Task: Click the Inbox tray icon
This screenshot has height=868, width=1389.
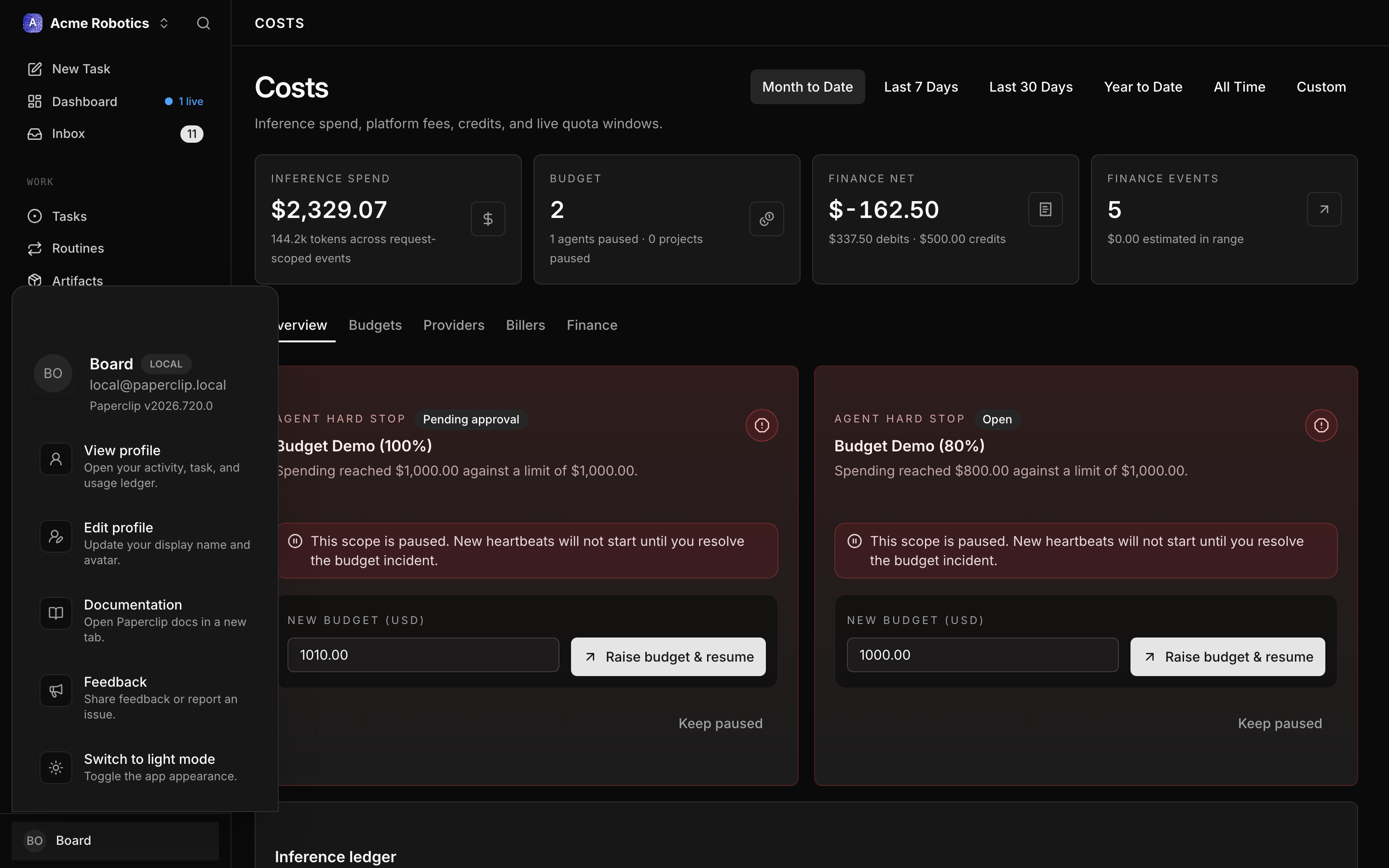Action: click(x=35, y=134)
